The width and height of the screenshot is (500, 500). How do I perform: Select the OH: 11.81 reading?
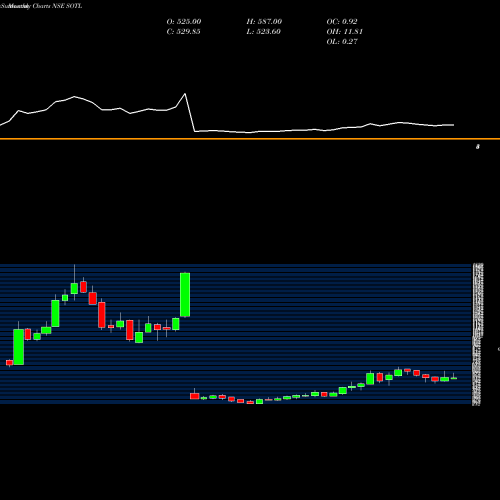[344, 31]
